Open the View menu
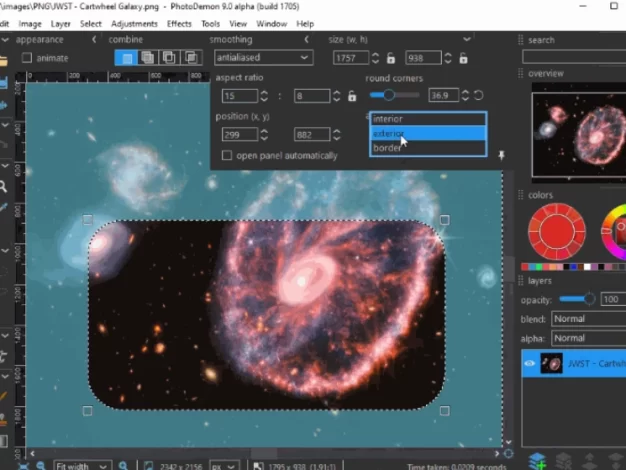This screenshot has width=626, height=470. pos(238,24)
